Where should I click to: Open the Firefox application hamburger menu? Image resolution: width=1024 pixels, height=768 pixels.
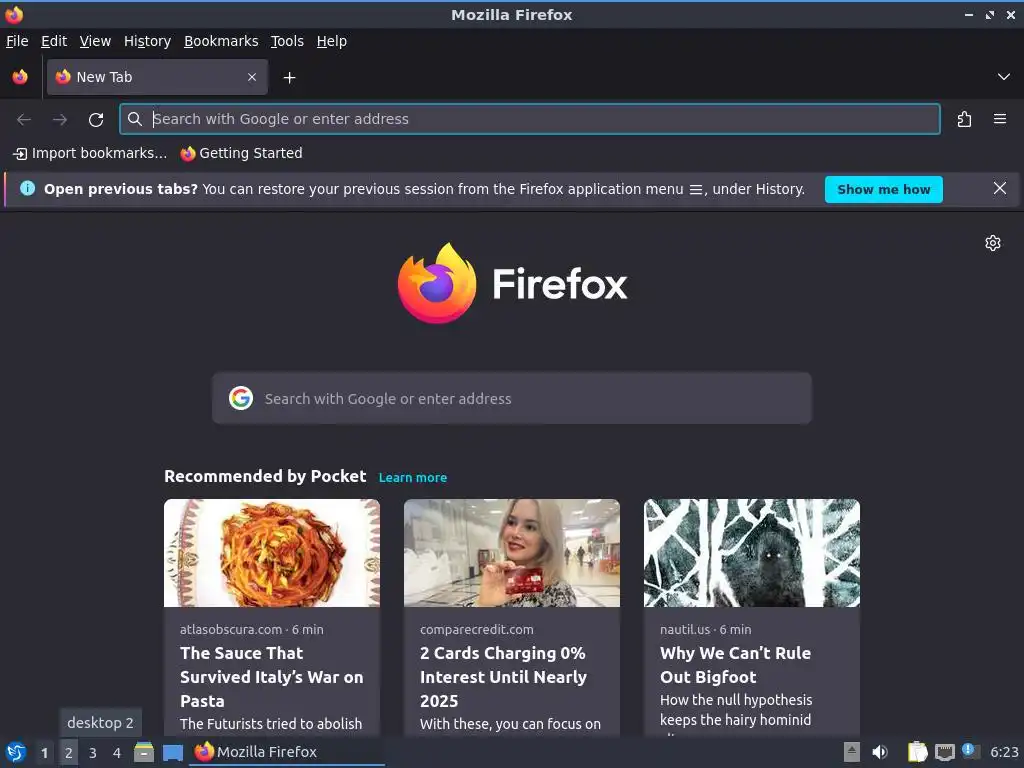(x=1000, y=119)
